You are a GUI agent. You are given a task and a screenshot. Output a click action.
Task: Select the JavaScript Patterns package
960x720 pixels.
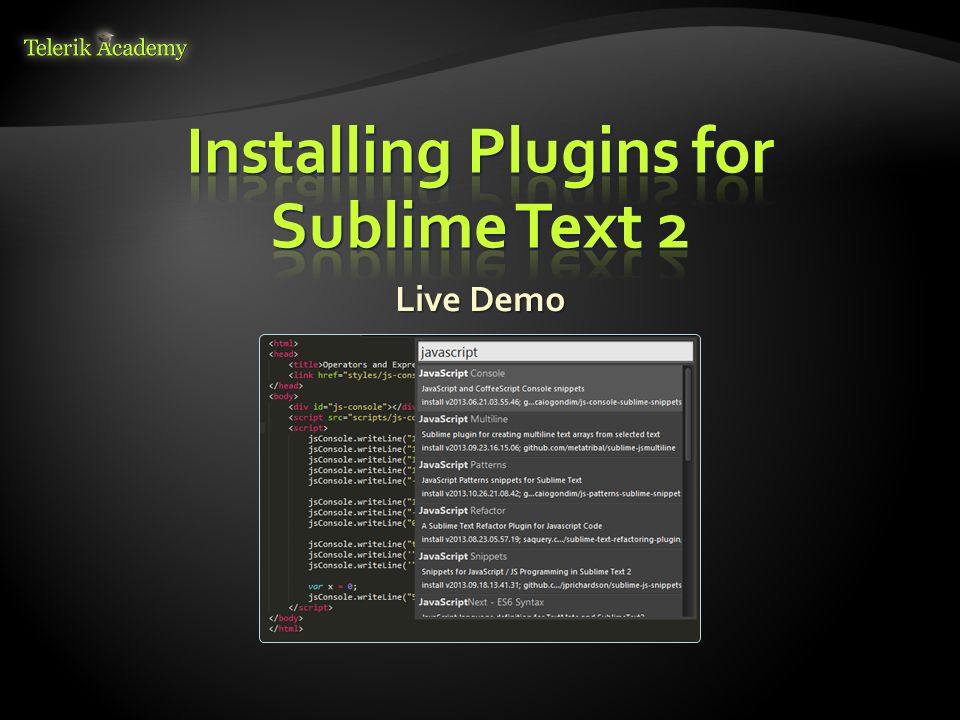(550, 479)
